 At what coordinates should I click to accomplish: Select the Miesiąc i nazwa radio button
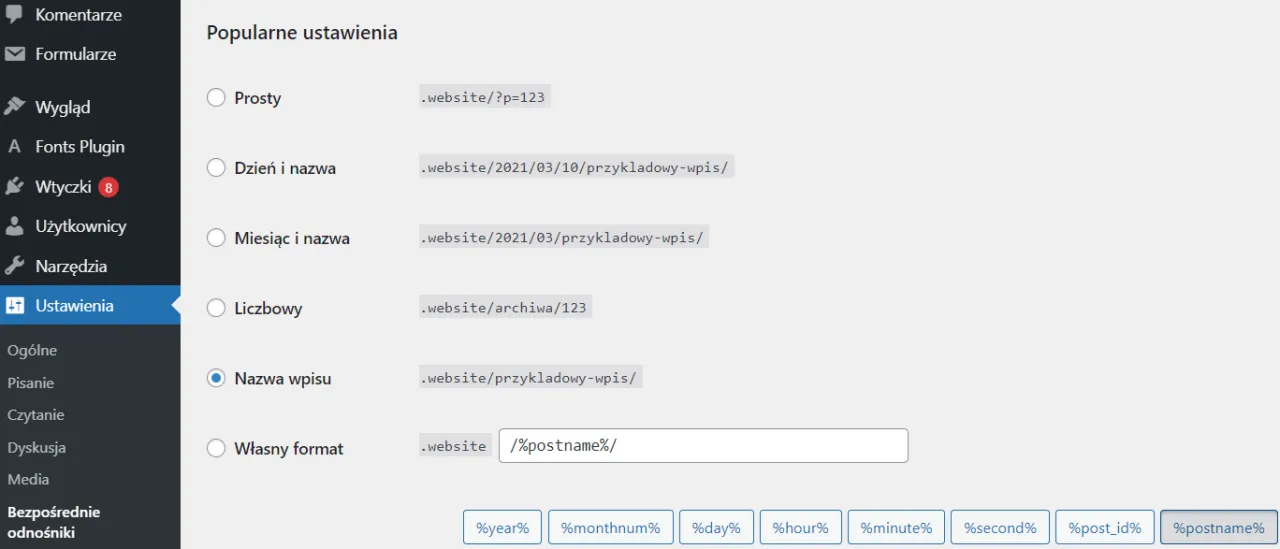coord(216,238)
